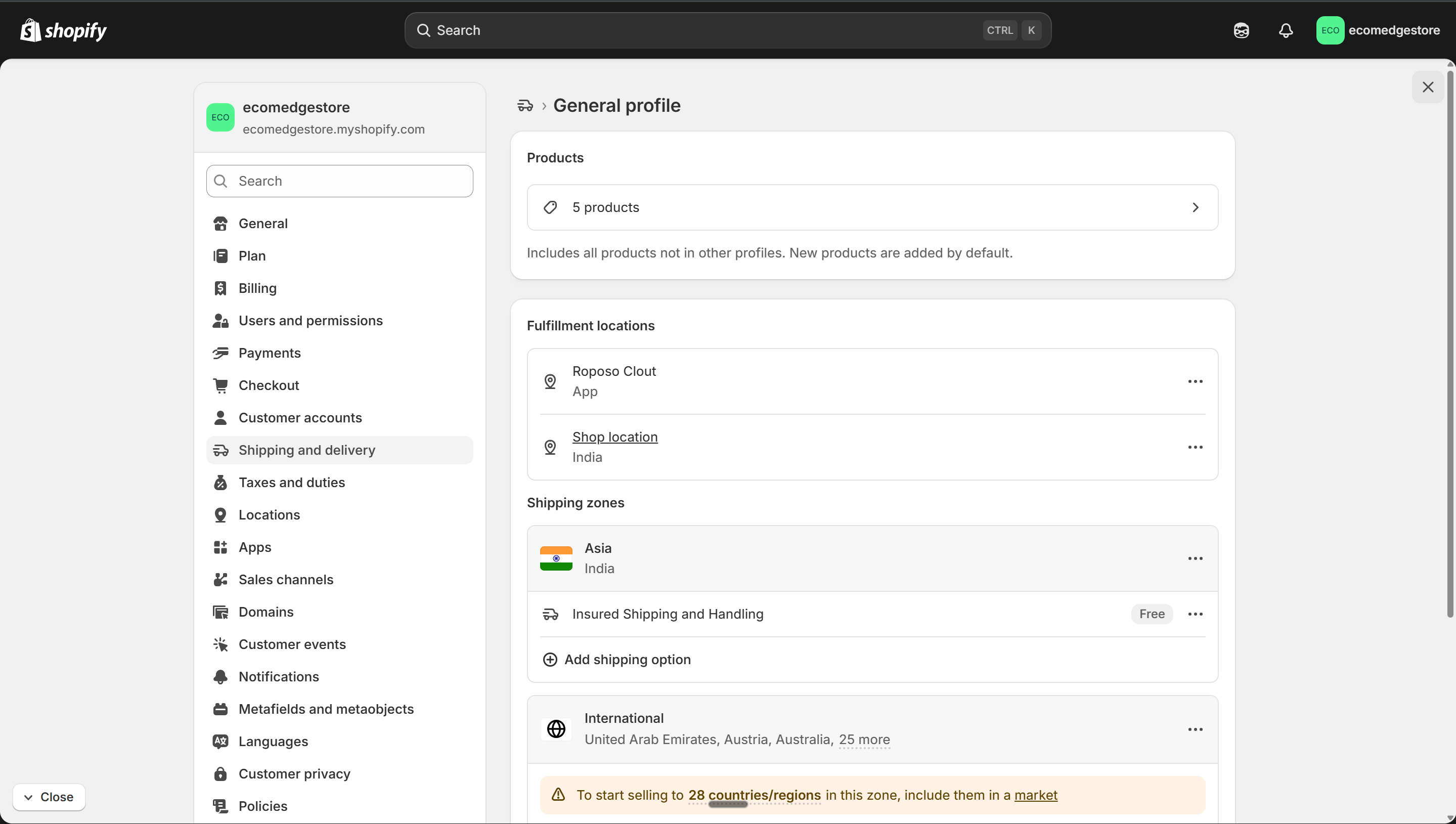1456x824 pixels.
Task: Click inside the settings Search field
Action: tap(339, 181)
